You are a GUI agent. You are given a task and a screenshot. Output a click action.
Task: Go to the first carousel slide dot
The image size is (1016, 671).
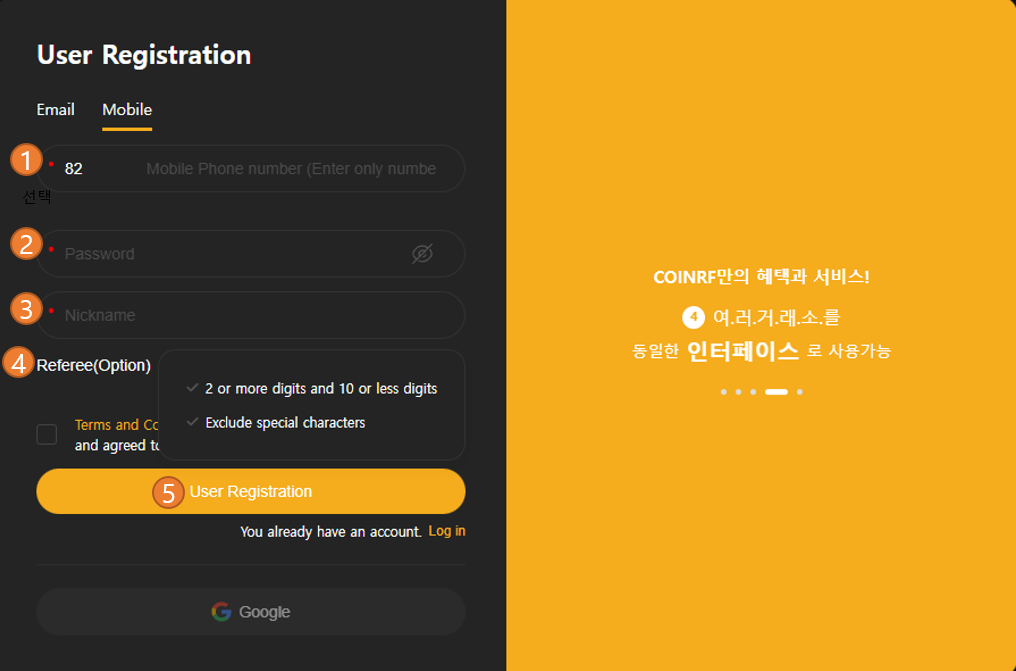(724, 392)
